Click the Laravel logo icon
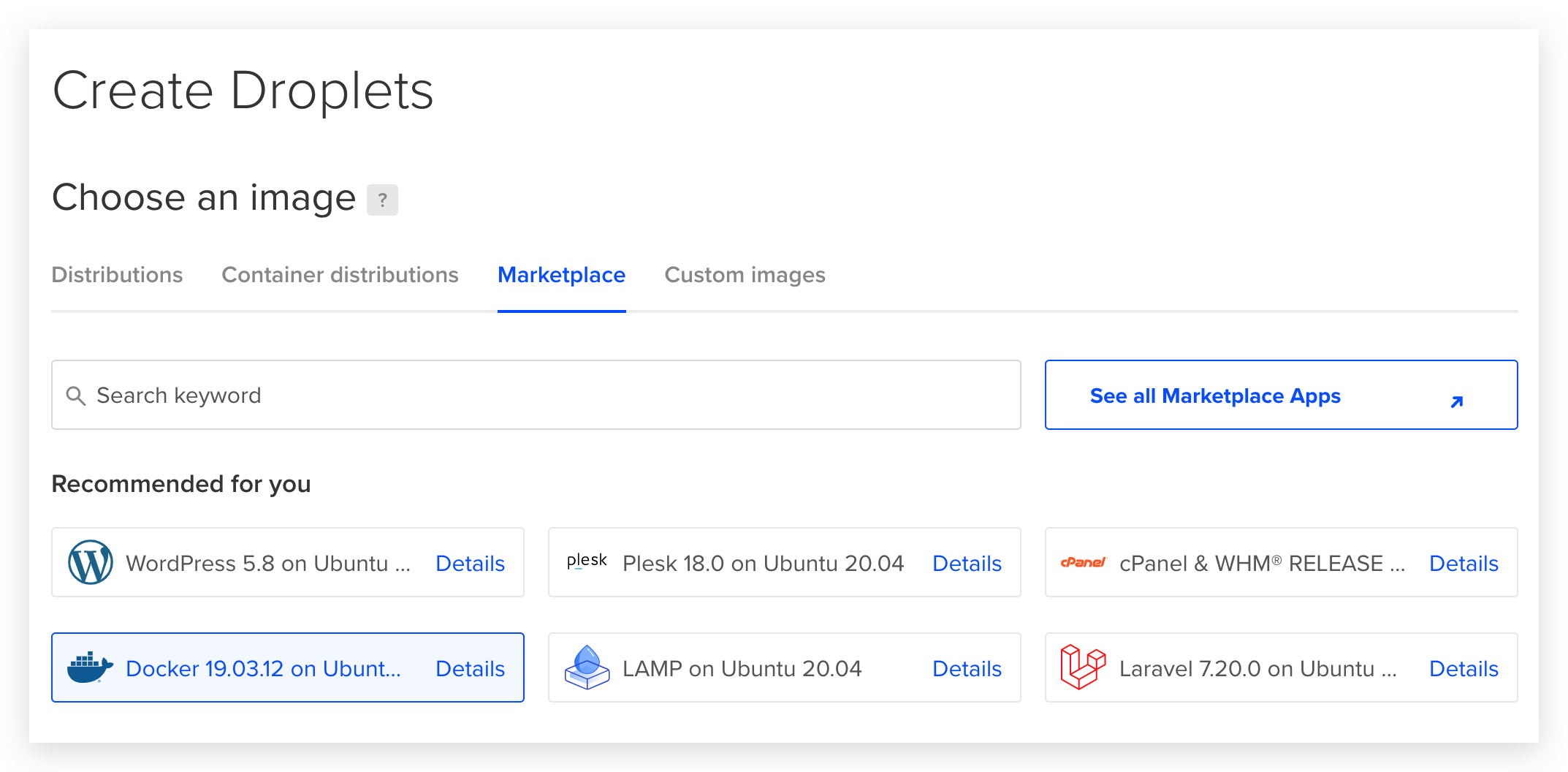Viewport: 1568px width, 772px height. pyautogui.click(x=1083, y=667)
